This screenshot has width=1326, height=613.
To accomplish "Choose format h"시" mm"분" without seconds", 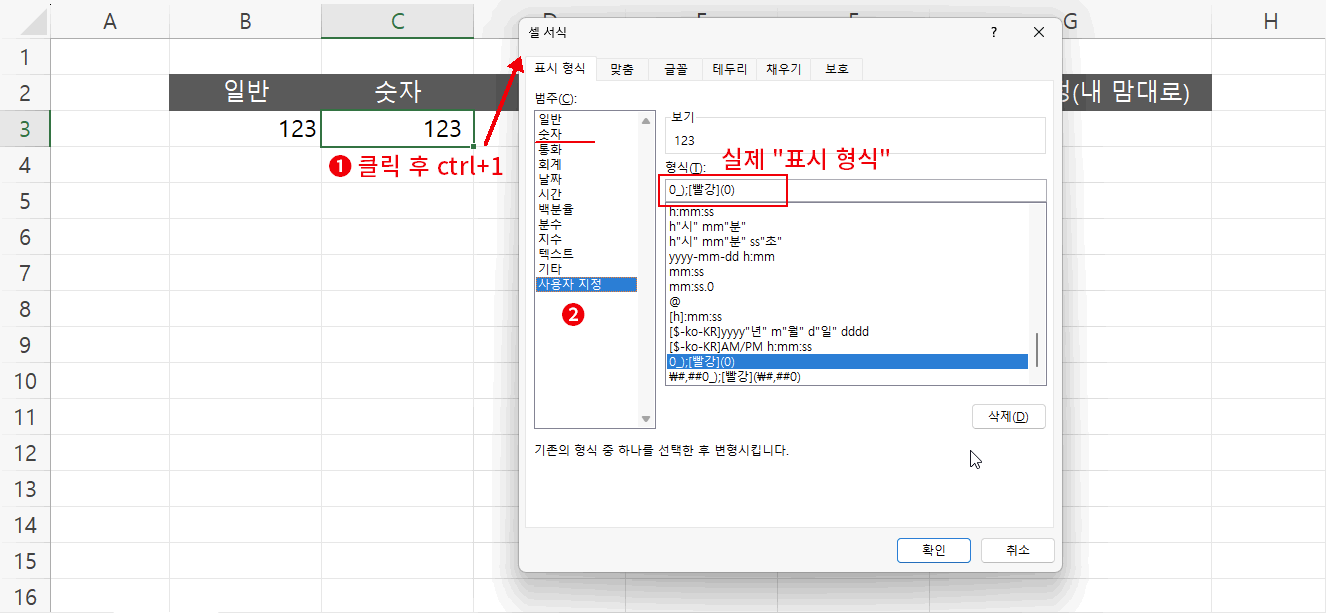I will 848,227.
